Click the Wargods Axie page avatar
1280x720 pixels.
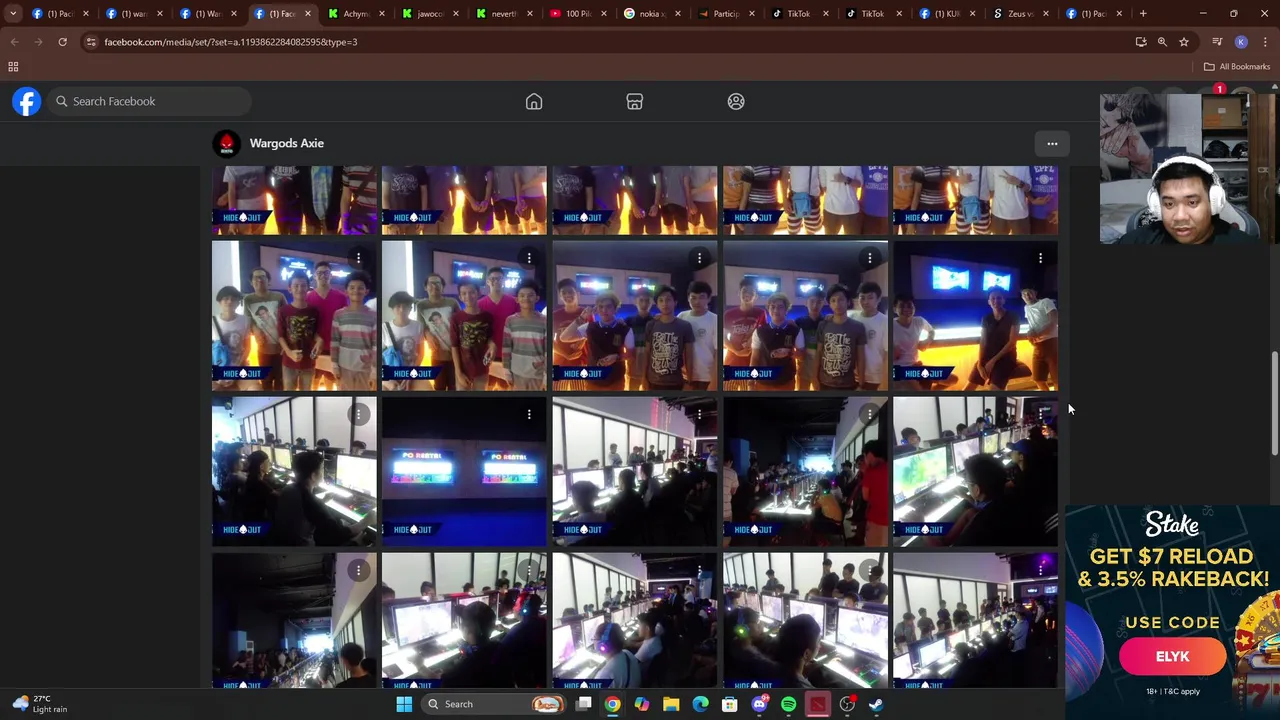[x=227, y=144]
